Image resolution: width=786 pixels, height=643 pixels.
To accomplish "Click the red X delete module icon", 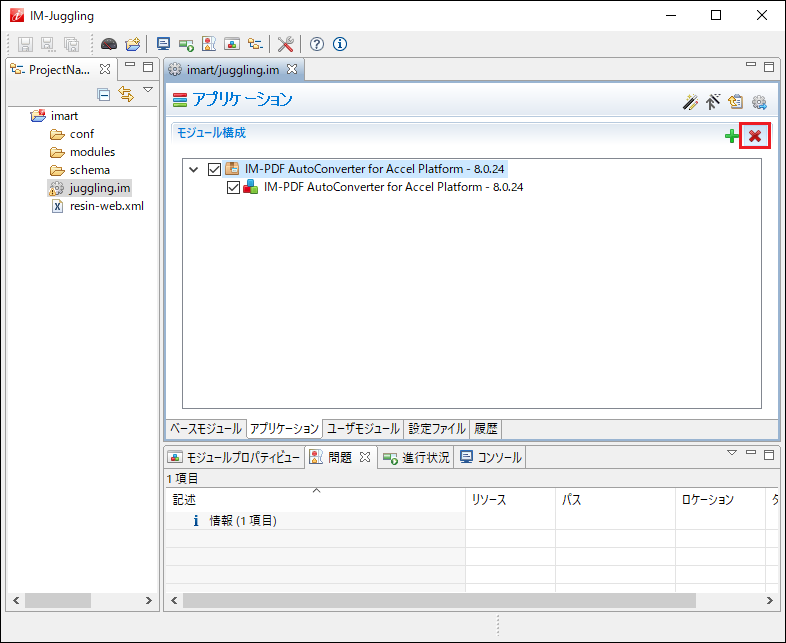I will [755, 136].
